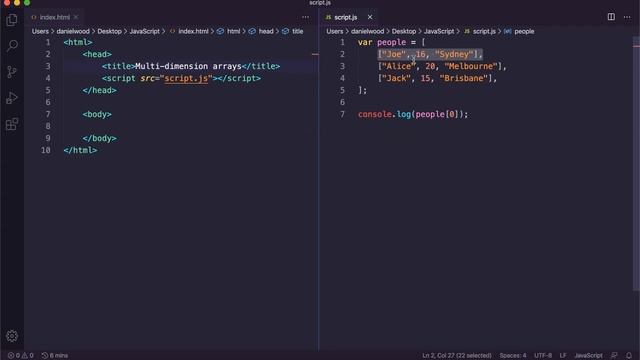Click the "Alice" array row in script.js
Viewport: 640px width, 360px height.
[x=442, y=66]
